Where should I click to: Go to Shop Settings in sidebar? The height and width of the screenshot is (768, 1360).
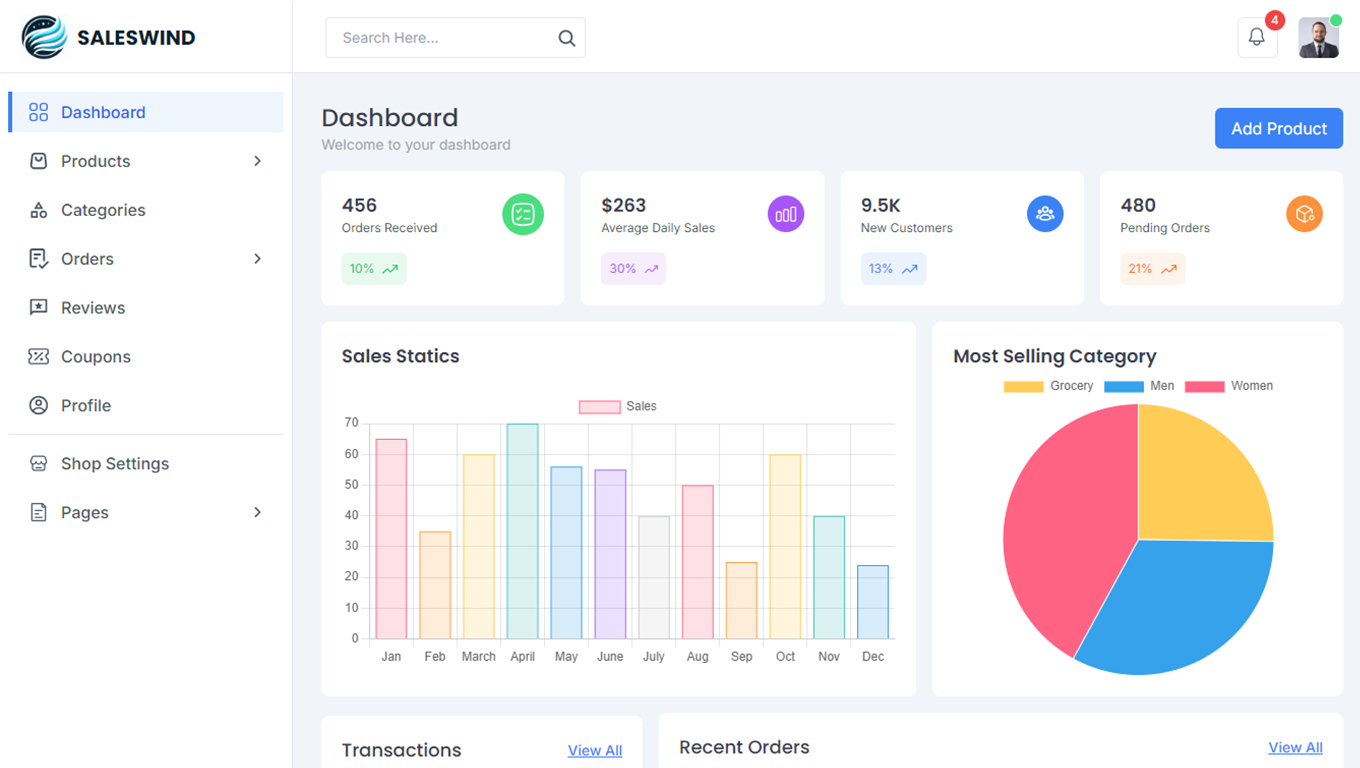[114, 464]
